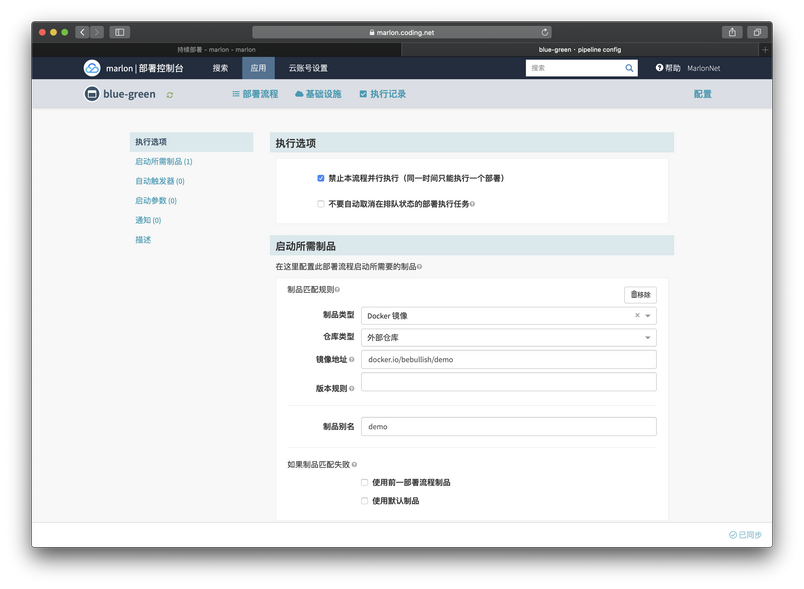The width and height of the screenshot is (804, 589).
Task: Click the Safari share icon
Action: click(x=732, y=32)
